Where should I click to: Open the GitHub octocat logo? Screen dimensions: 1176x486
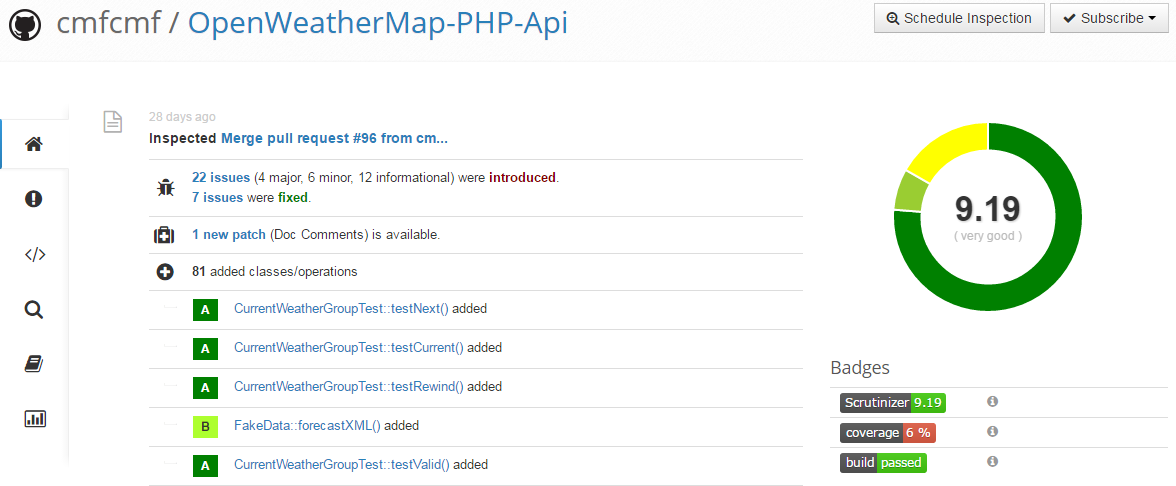[25, 25]
